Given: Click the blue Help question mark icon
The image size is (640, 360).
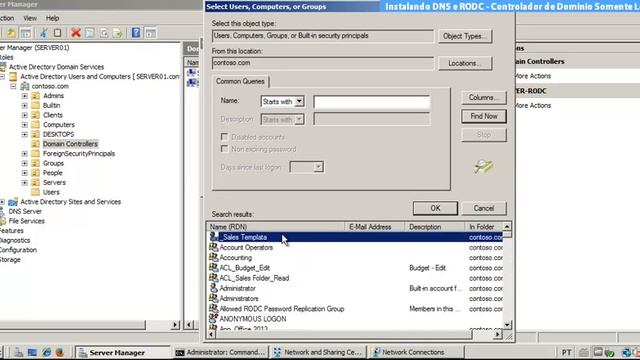Looking at the screenshot, I should [x=136, y=33].
